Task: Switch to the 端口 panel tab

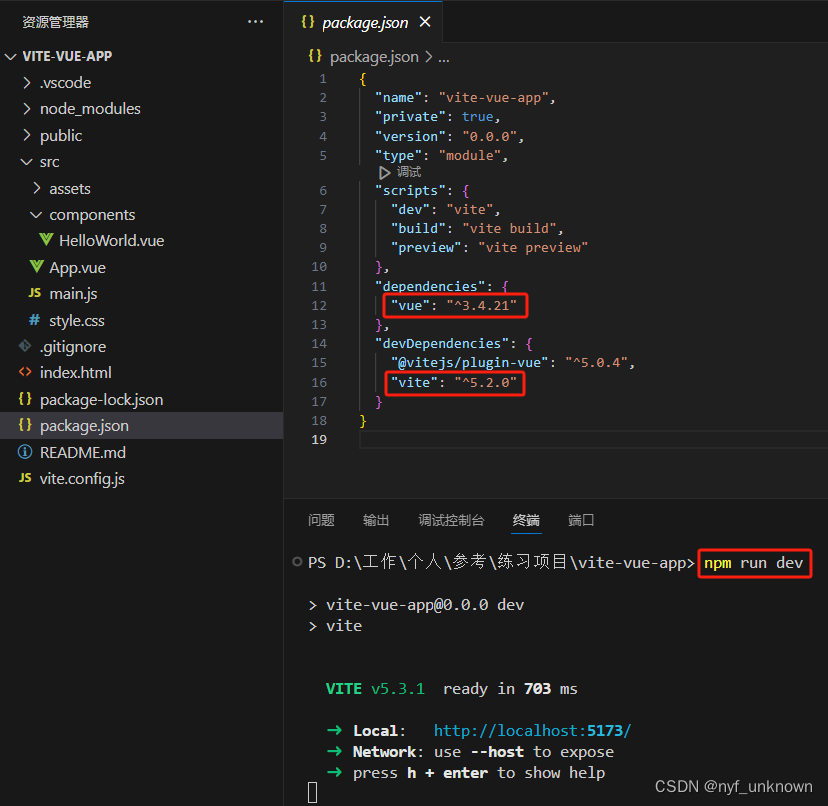Action: tap(581, 520)
